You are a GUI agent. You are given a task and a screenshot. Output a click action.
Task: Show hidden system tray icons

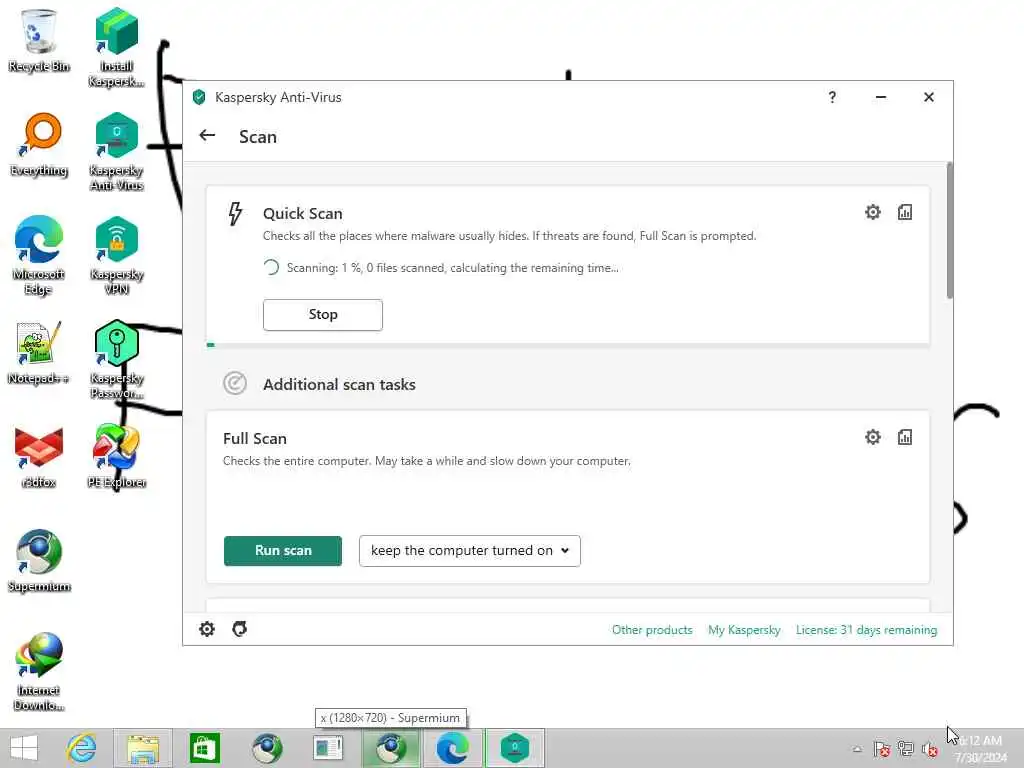click(x=857, y=749)
